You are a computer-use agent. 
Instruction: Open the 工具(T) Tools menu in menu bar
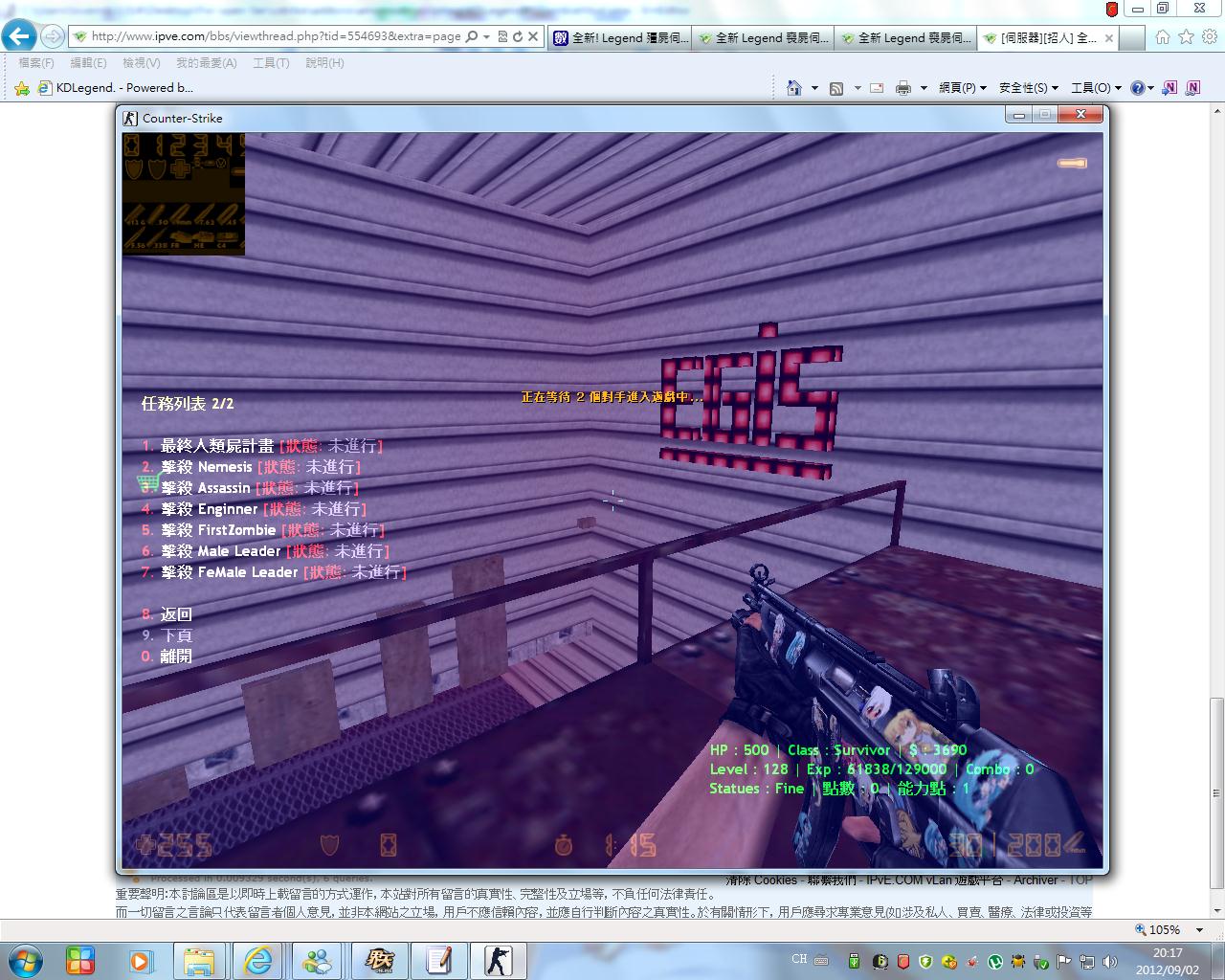point(271,63)
